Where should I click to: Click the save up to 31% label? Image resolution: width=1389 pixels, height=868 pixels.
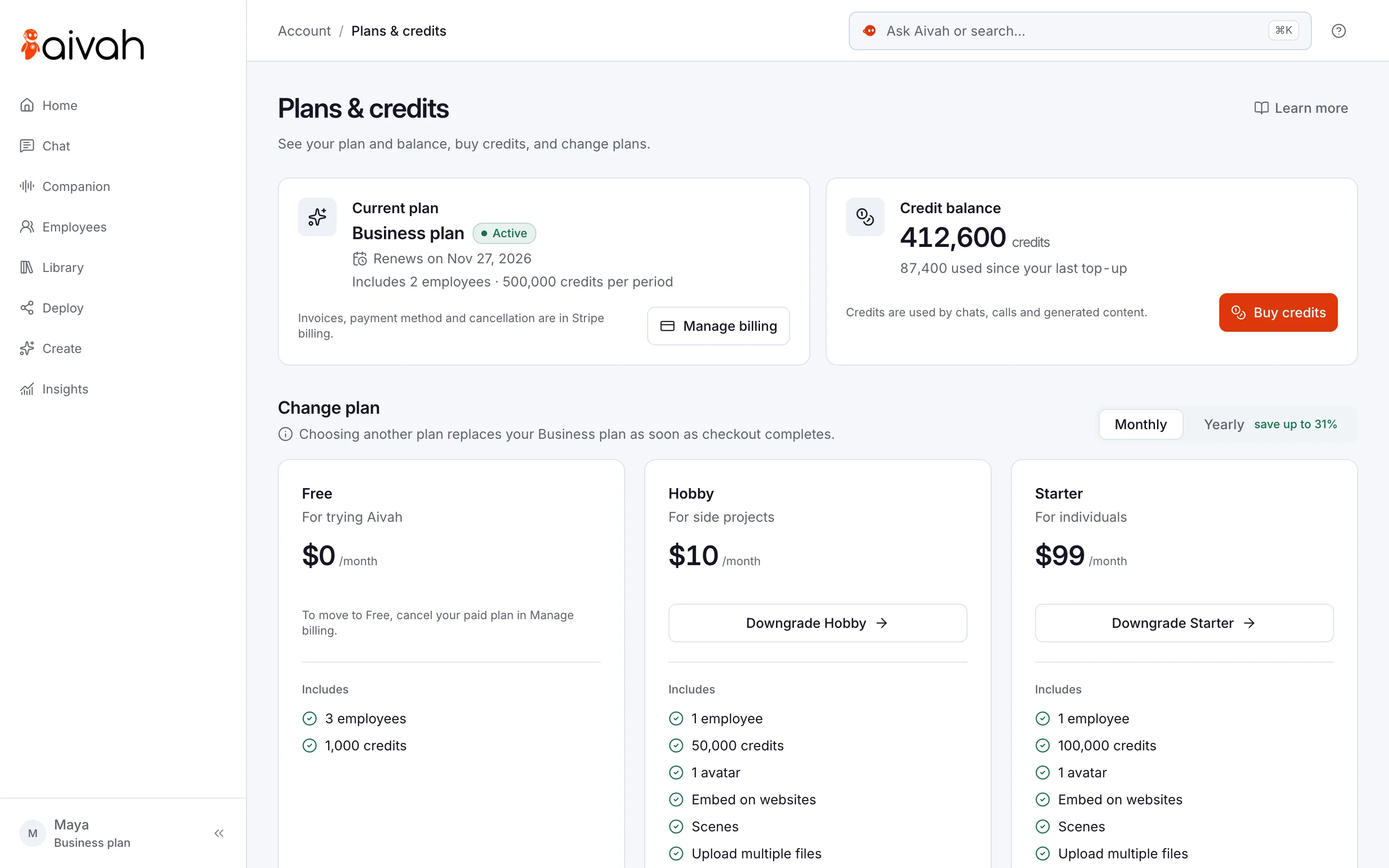pyautogui.click(x=1295, y=424)
